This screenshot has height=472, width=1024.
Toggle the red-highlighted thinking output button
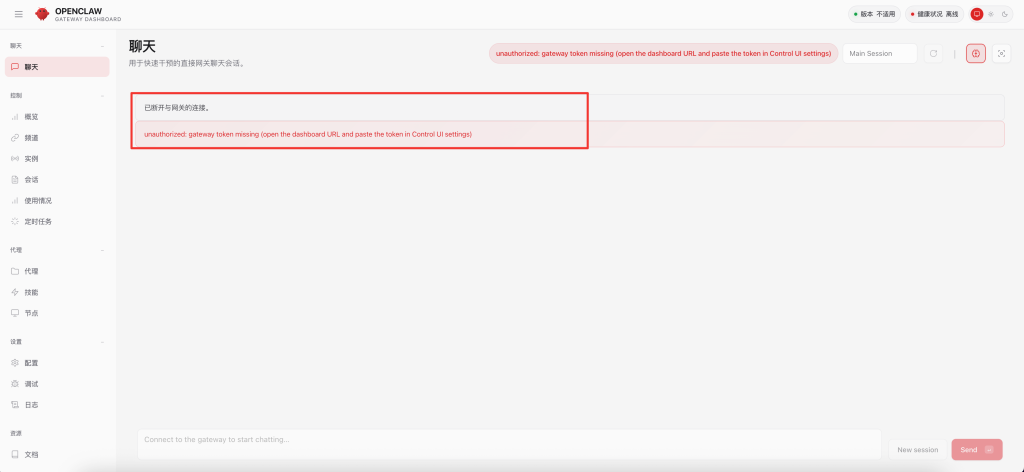(x=976, y=53)
